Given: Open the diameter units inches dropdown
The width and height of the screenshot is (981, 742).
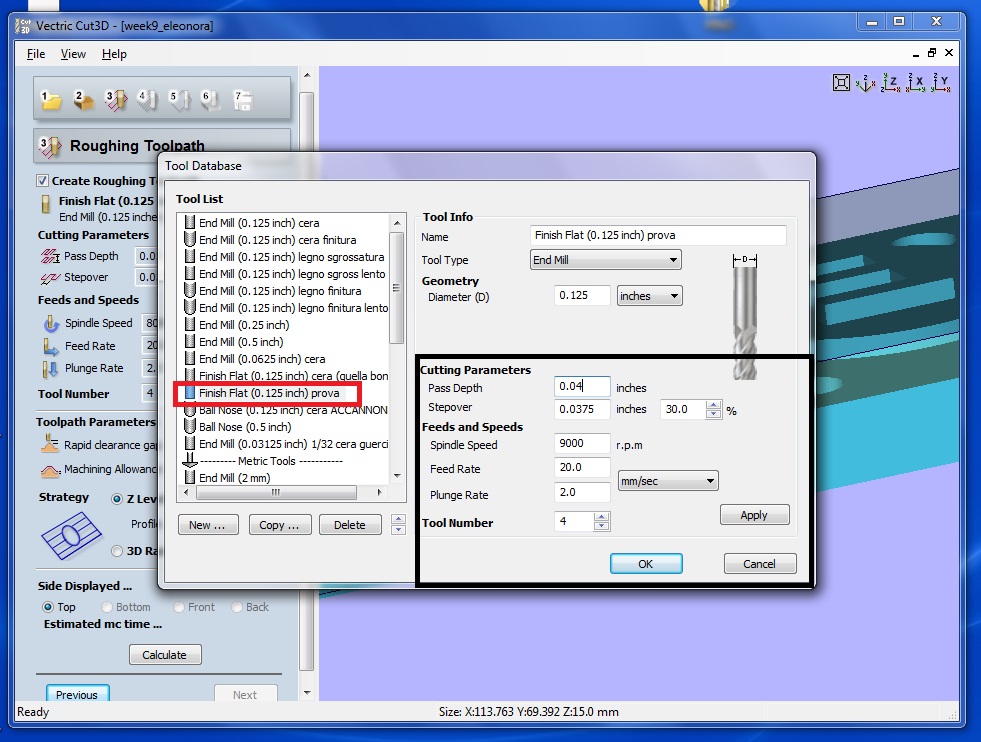Looking at the screenshot, I should [649, 296].
